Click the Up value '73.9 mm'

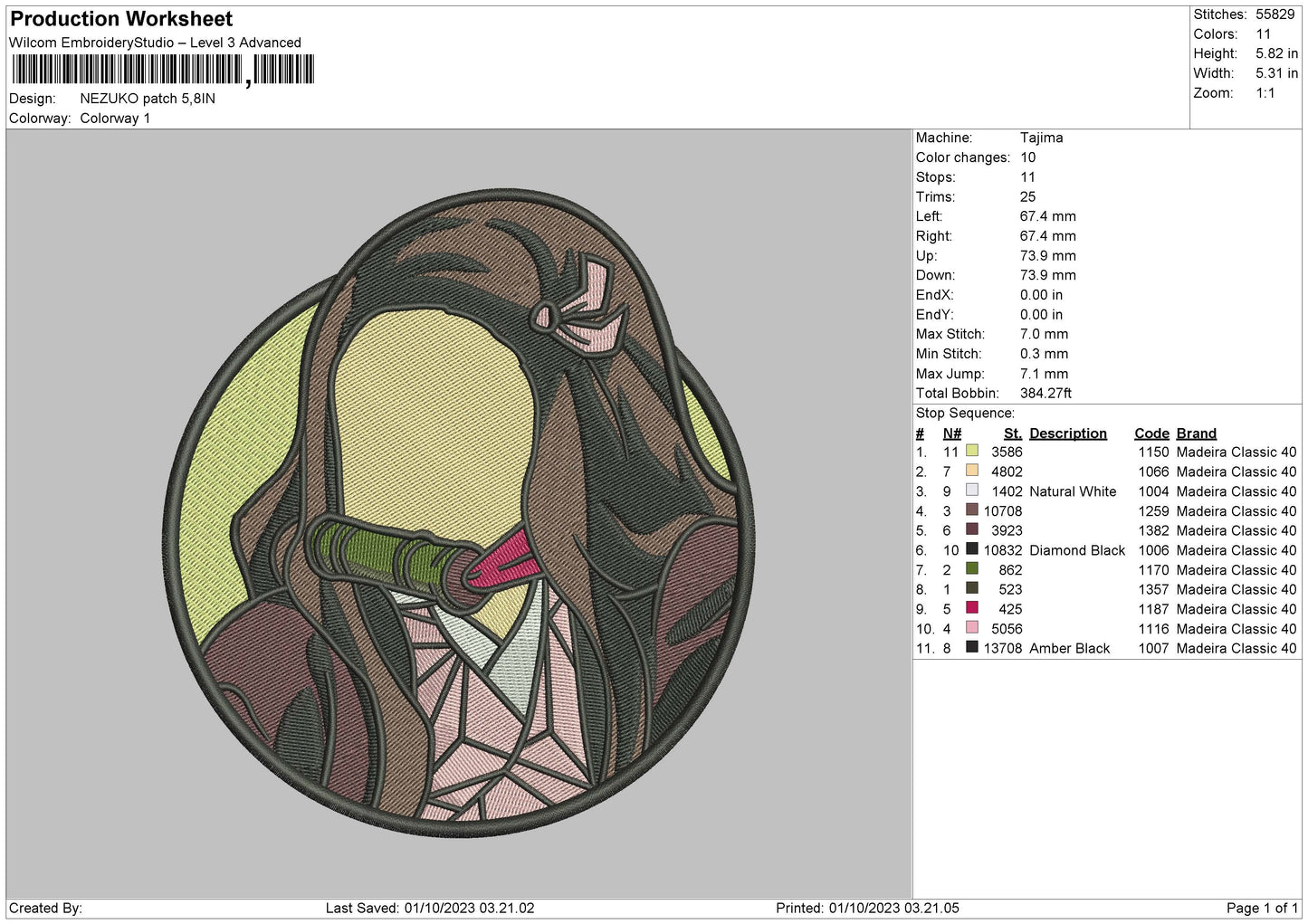tap(1047, 256)
